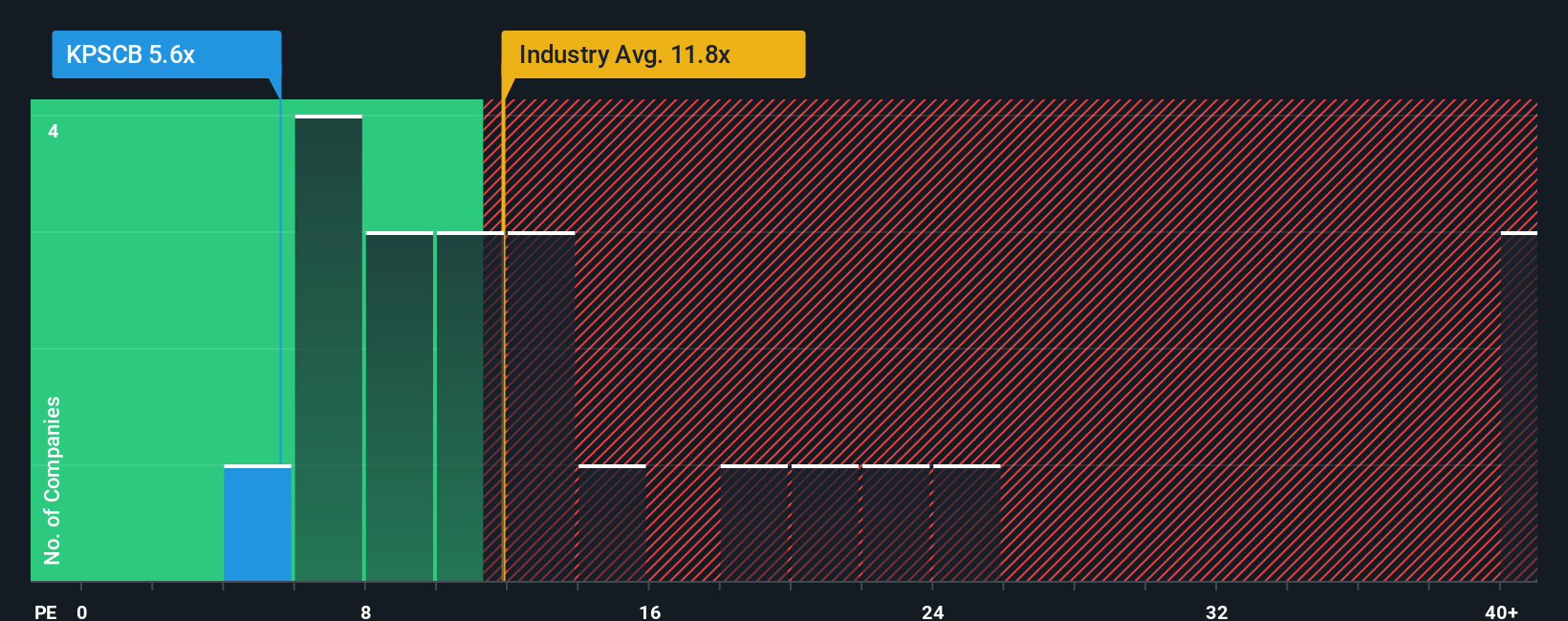Viewport: 1568px width, 621px height.
Task: Click the KPSCB 5.6x label
Action: pyautogui.click(x=166, y=54)
